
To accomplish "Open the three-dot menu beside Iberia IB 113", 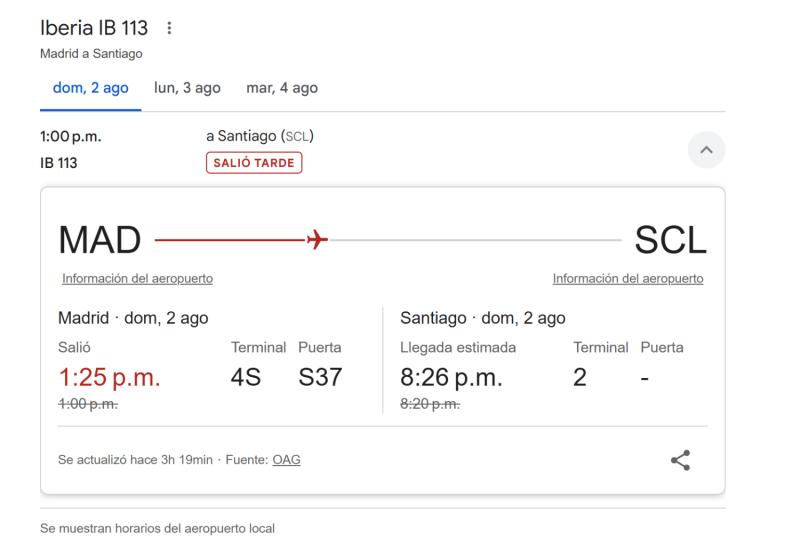I will [169, 28].
